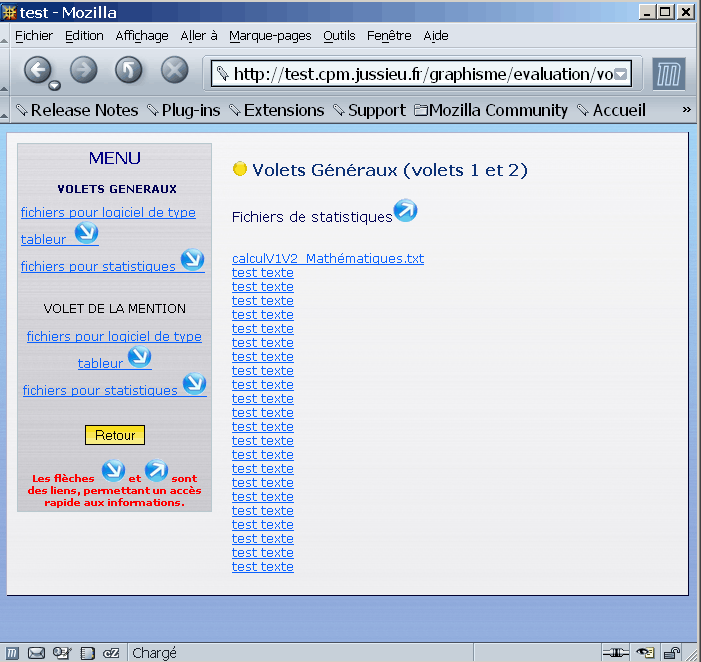Open Address Book from the status bar icon
Viewport: 701px width, 662px height.
[x=87, y=653]
